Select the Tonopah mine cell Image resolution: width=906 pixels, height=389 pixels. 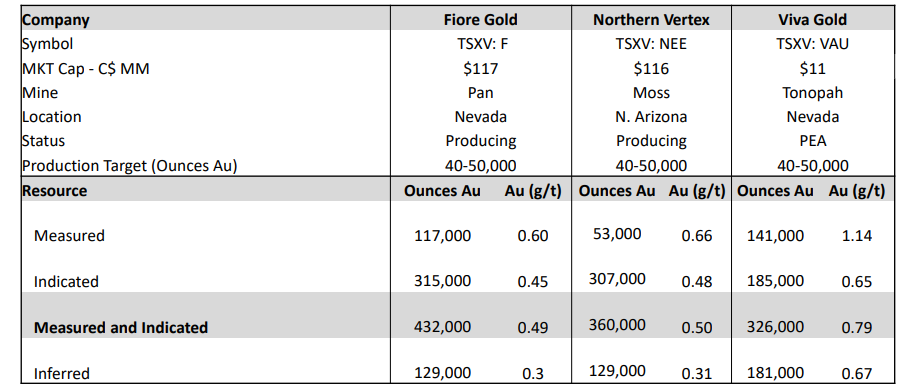tap(812, 93)
